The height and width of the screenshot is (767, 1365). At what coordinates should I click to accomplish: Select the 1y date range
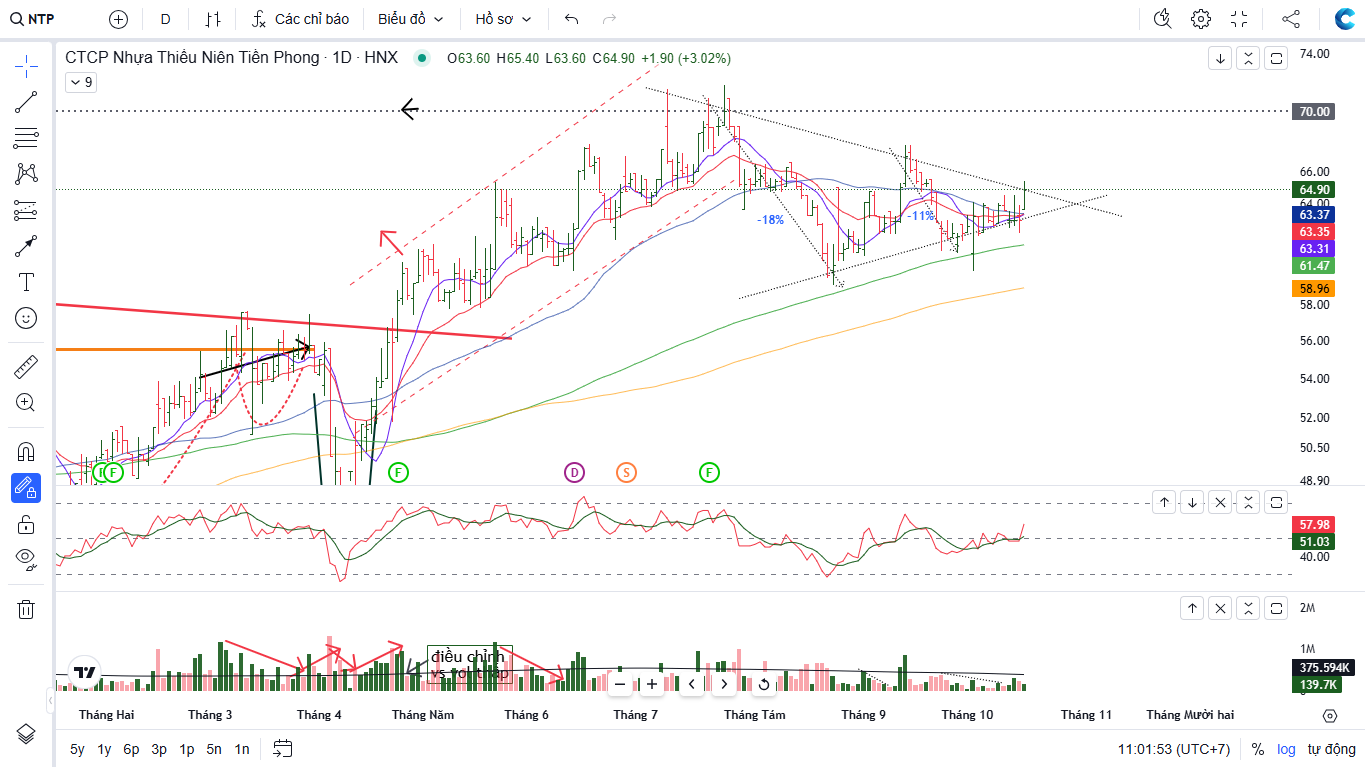pyautogui.click(x=104, y=749)
